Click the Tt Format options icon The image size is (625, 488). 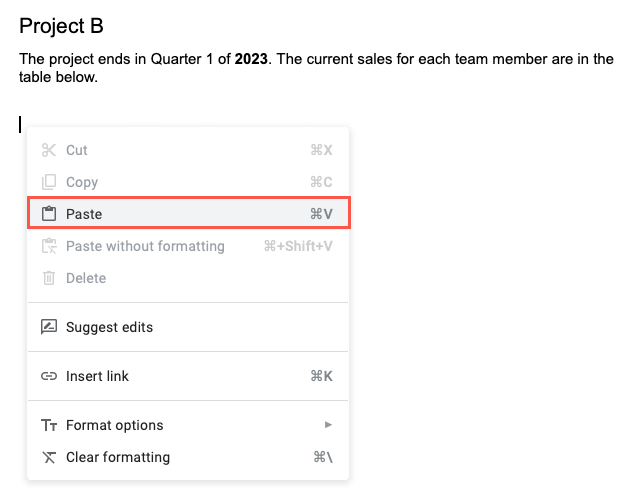[48, 425]
